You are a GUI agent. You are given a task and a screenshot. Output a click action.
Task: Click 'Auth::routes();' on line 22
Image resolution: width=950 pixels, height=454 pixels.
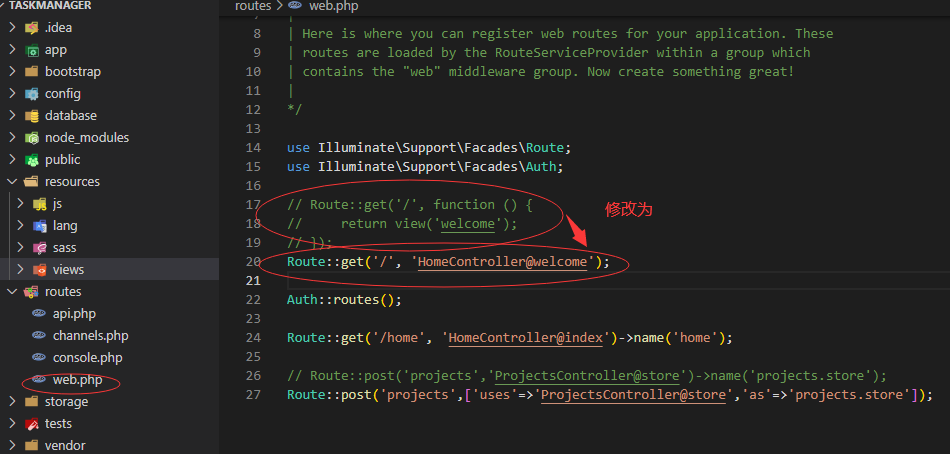pos(344,300)
